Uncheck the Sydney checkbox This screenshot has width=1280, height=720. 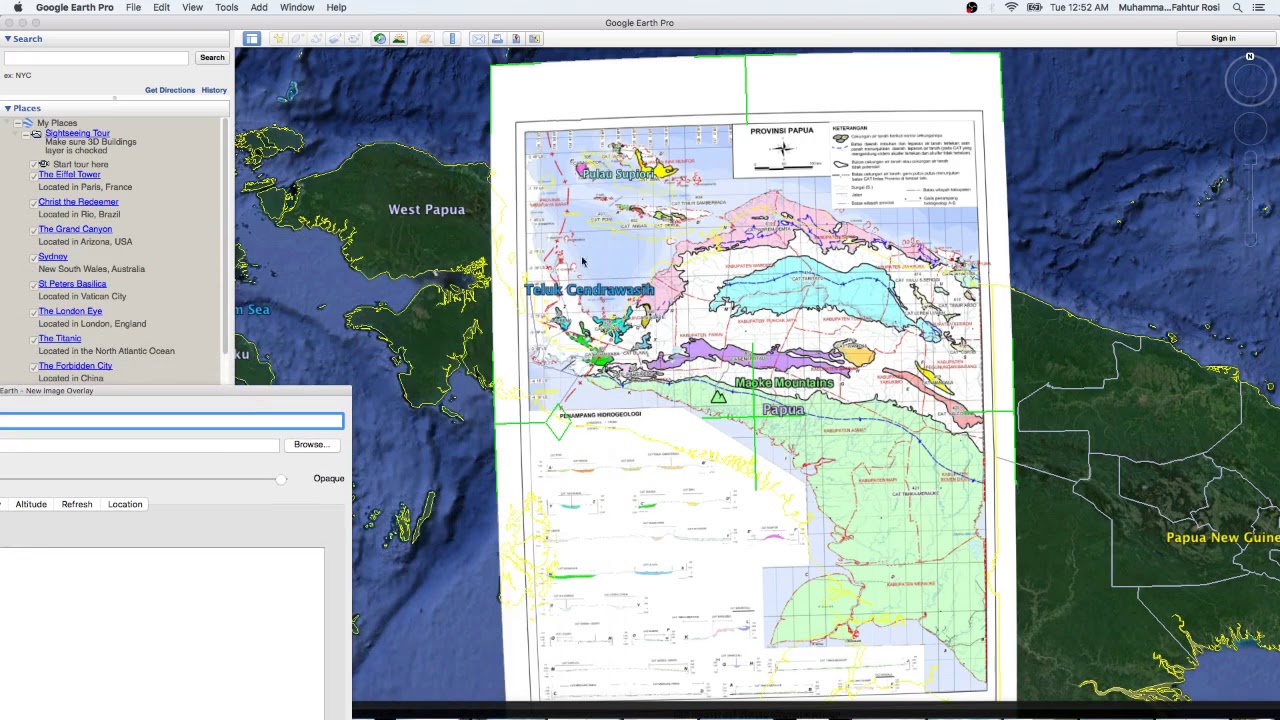pyautogui.click(x=33, y=257)
